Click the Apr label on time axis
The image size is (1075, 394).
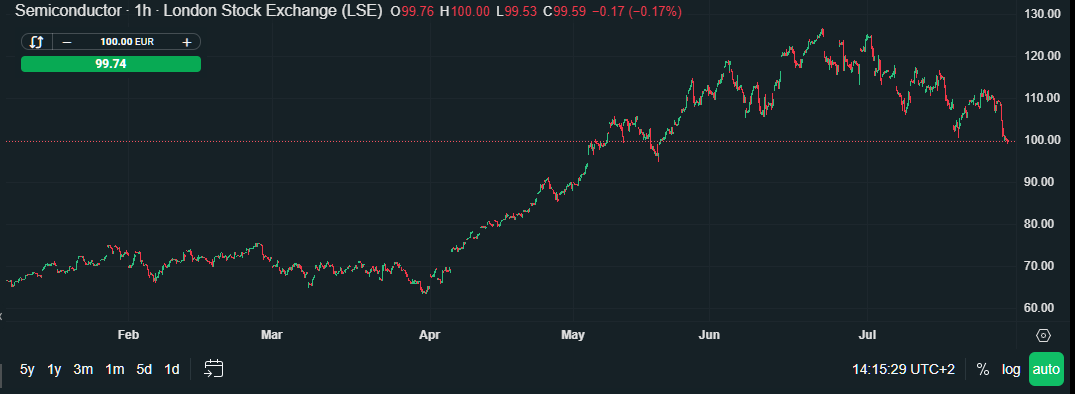click(429, 335)
